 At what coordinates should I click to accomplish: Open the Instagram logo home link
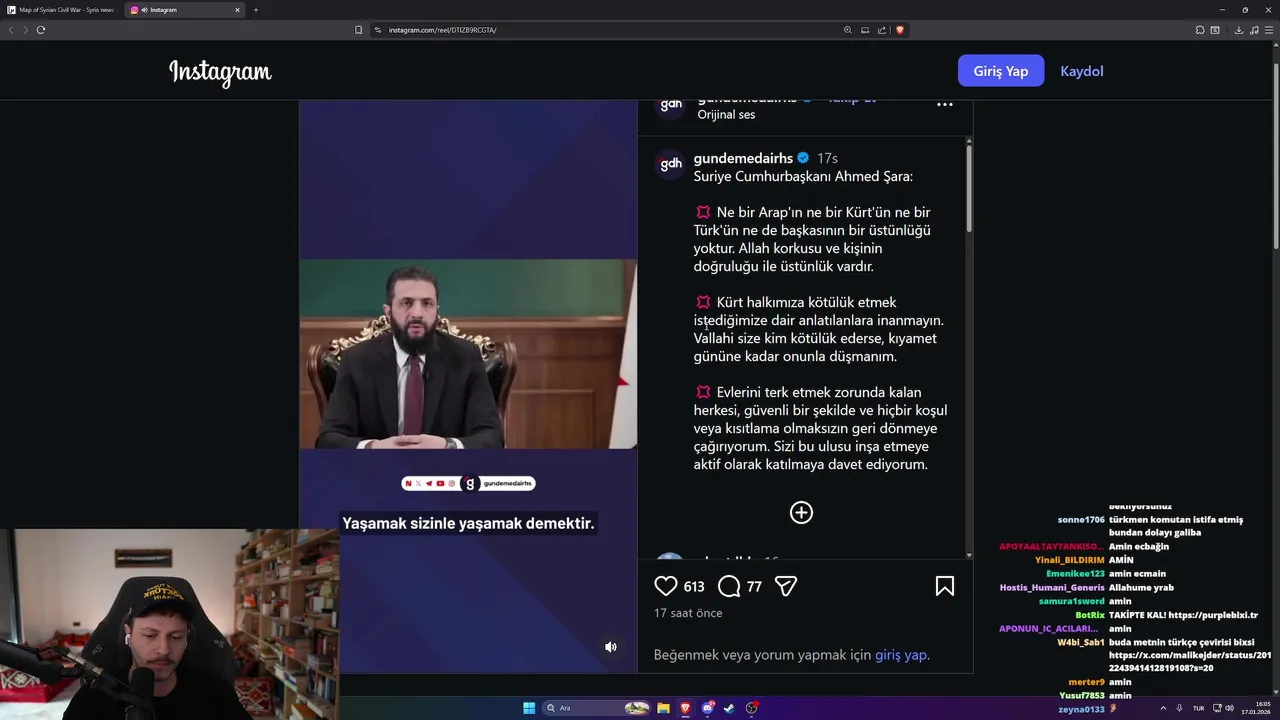pyautogui.click(x=220, y=72)
